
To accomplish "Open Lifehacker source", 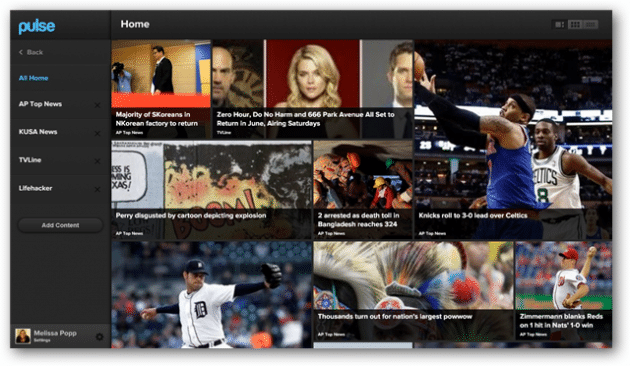I will pyautogui.click(x=35, y=188).
